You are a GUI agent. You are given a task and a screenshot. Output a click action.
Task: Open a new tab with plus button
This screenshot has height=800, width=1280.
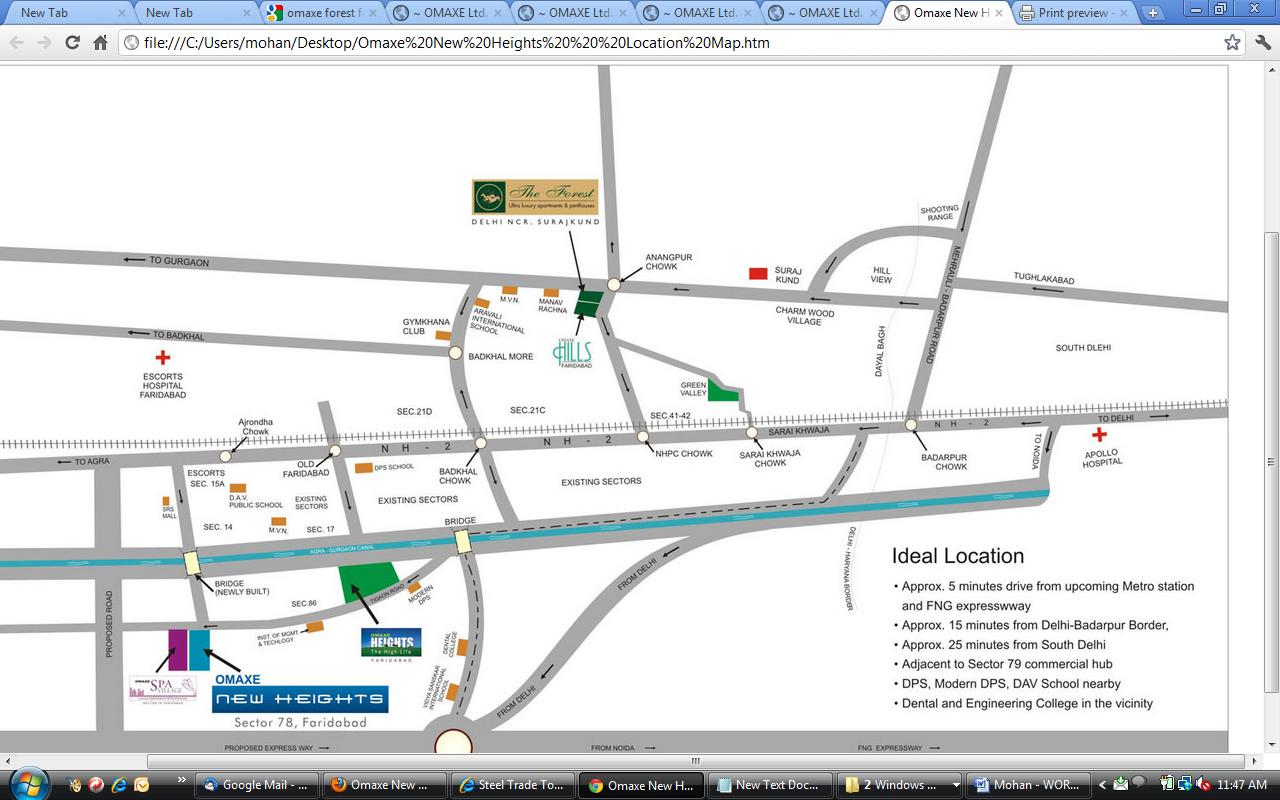(x=1153, y=13)
